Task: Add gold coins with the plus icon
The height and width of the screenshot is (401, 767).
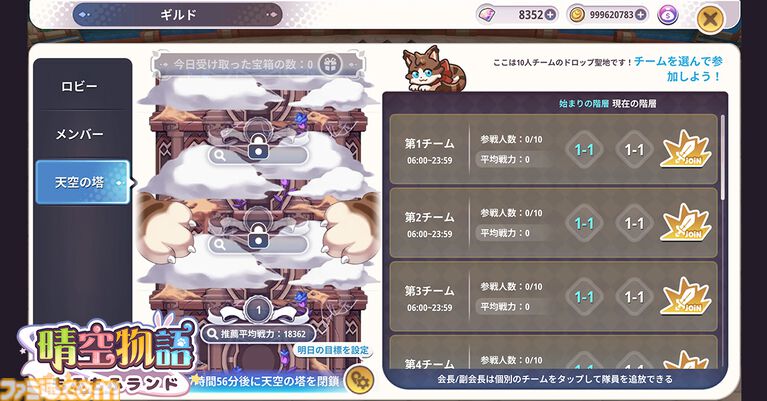Action: 640,15
